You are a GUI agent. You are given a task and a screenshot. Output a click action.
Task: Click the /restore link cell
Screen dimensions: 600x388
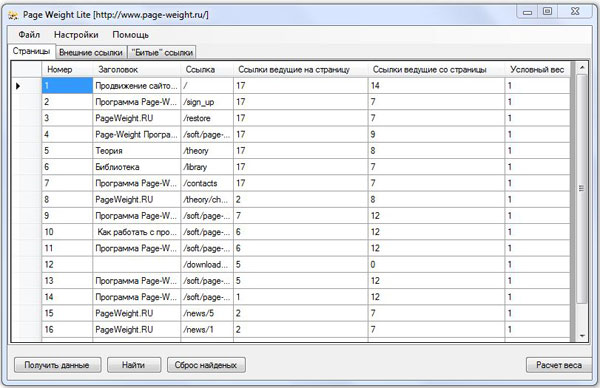click(207, 118)
